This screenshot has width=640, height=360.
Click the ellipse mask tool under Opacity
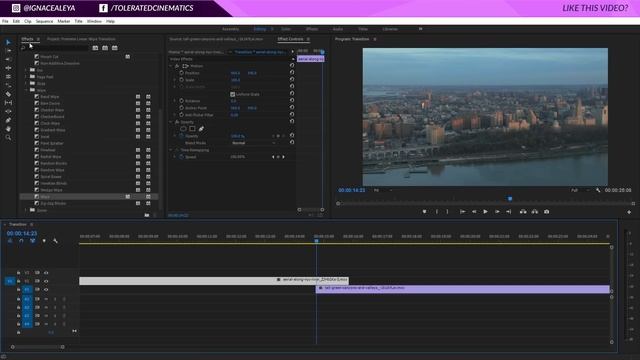[183, 129]
